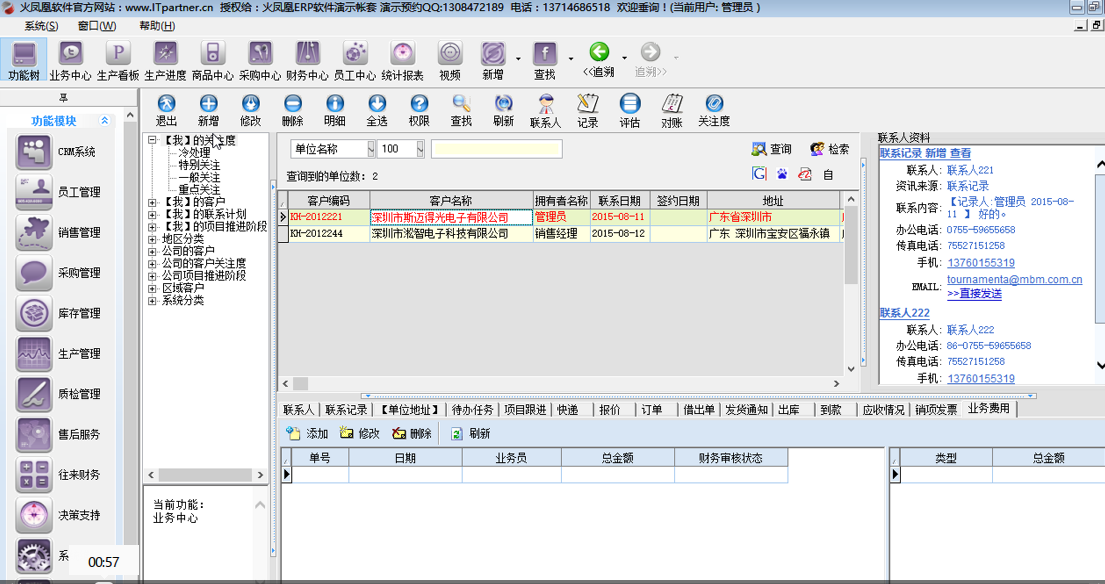Open the 功能树 toolbar icon
The height and width of the screenshot is (584, 1105).
24,61
